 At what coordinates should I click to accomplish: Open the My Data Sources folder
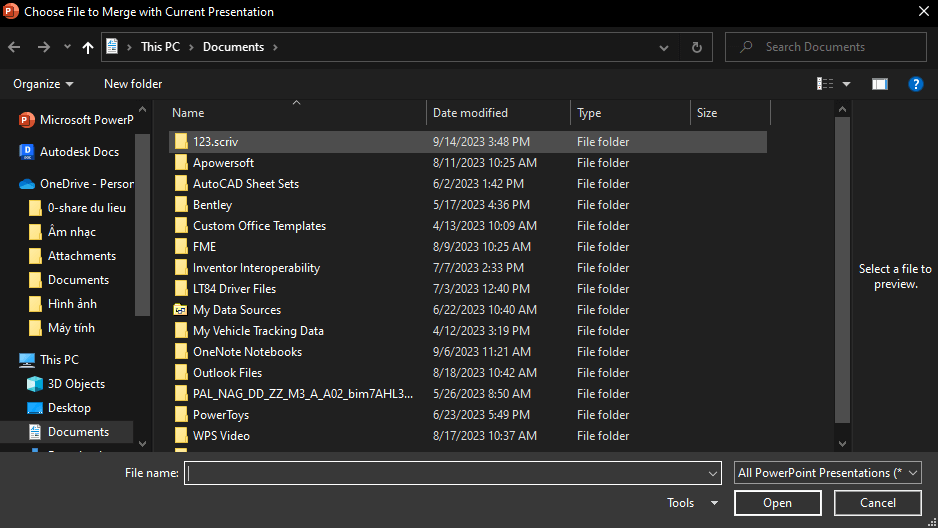point(236,310)
